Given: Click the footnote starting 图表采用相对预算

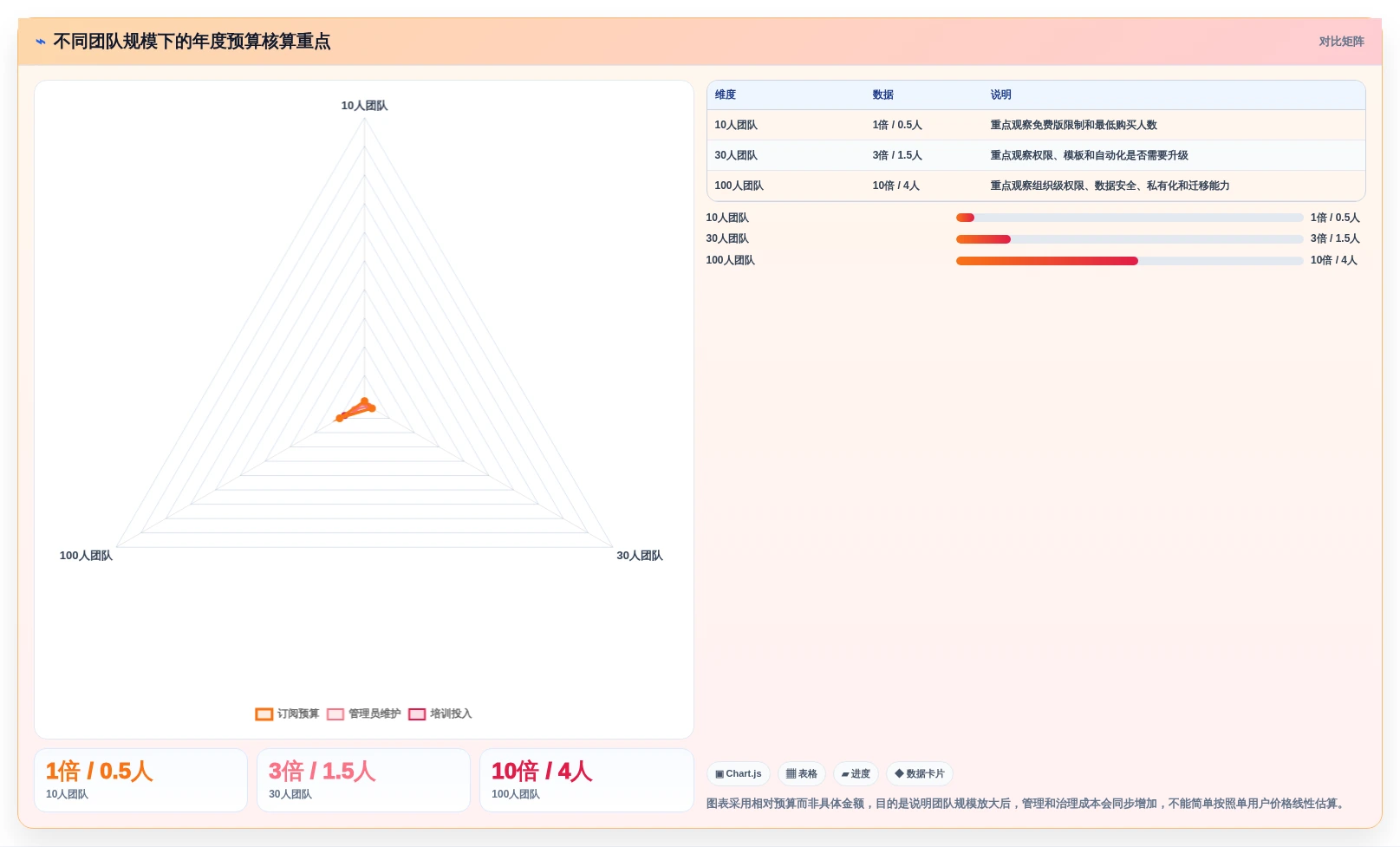Looking at the screenshot, I should 1027,804.
